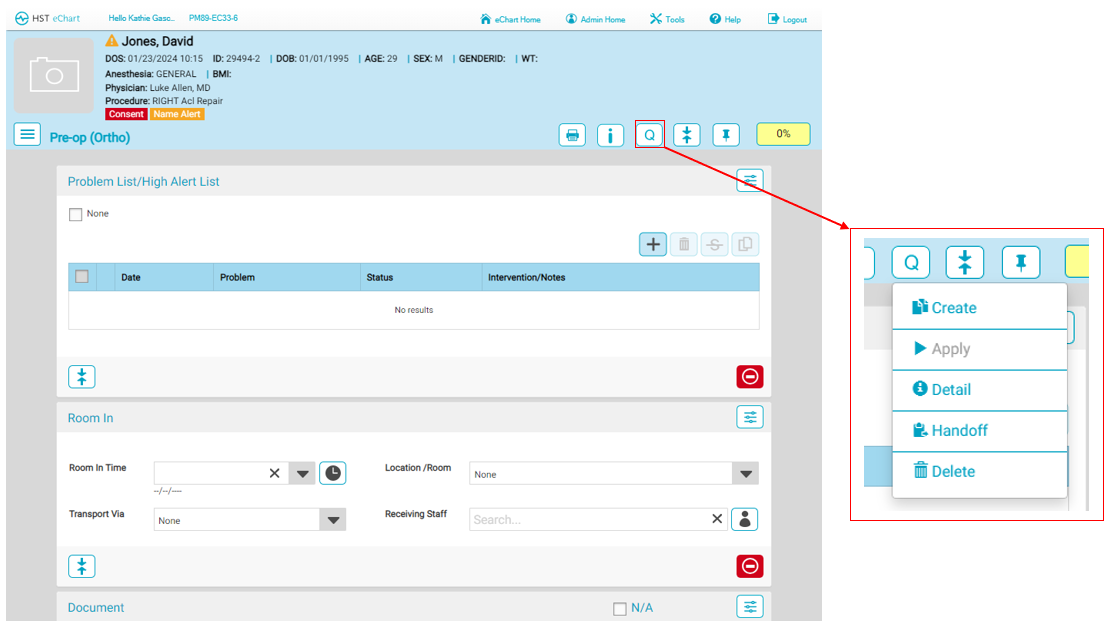Image resolution: width=1113 pixels, height=631 pixels.
Task: Open the Transport Via dropdown
Action: (x=333, y=520)
